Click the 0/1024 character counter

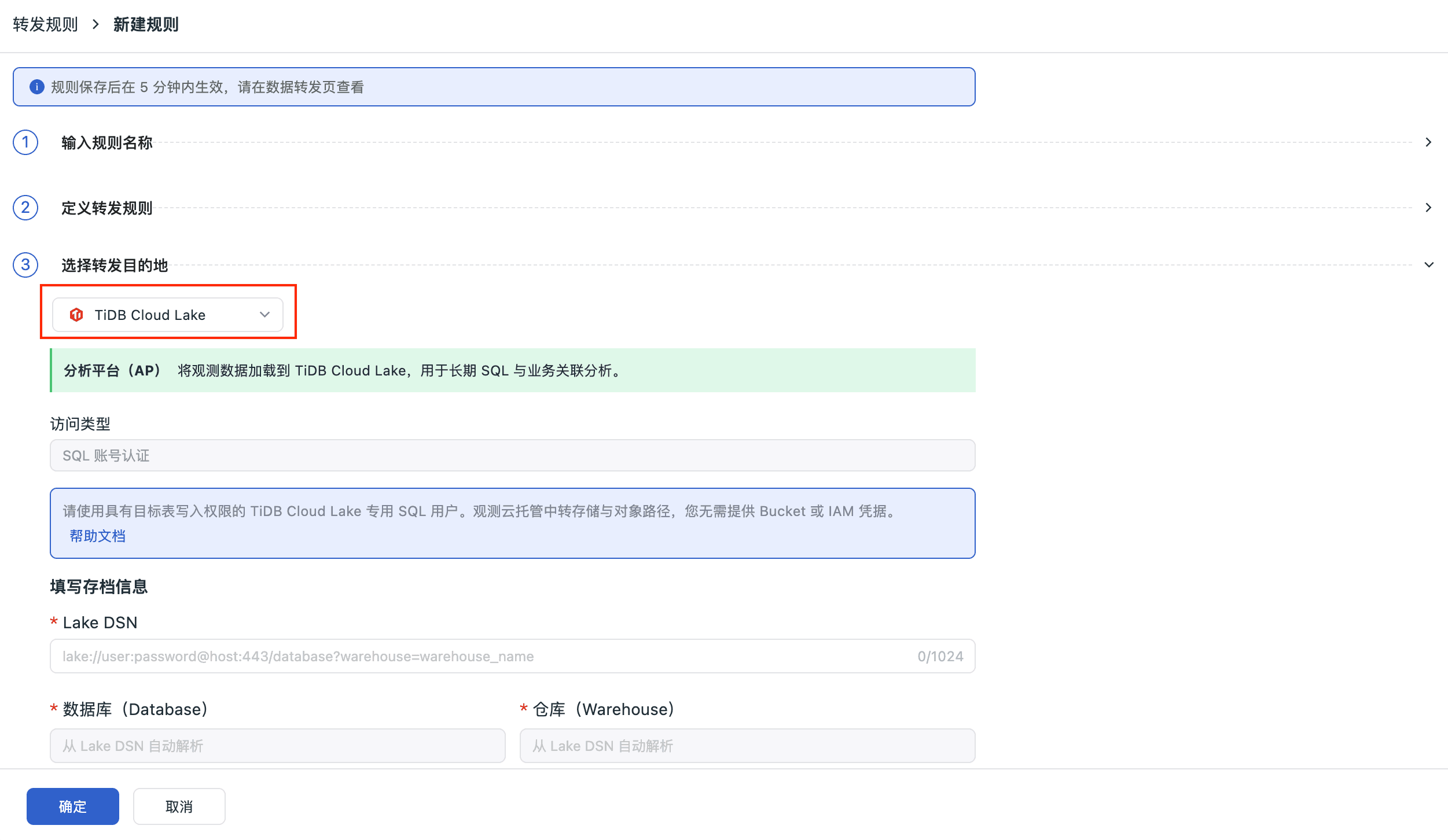tap(940, 656)
